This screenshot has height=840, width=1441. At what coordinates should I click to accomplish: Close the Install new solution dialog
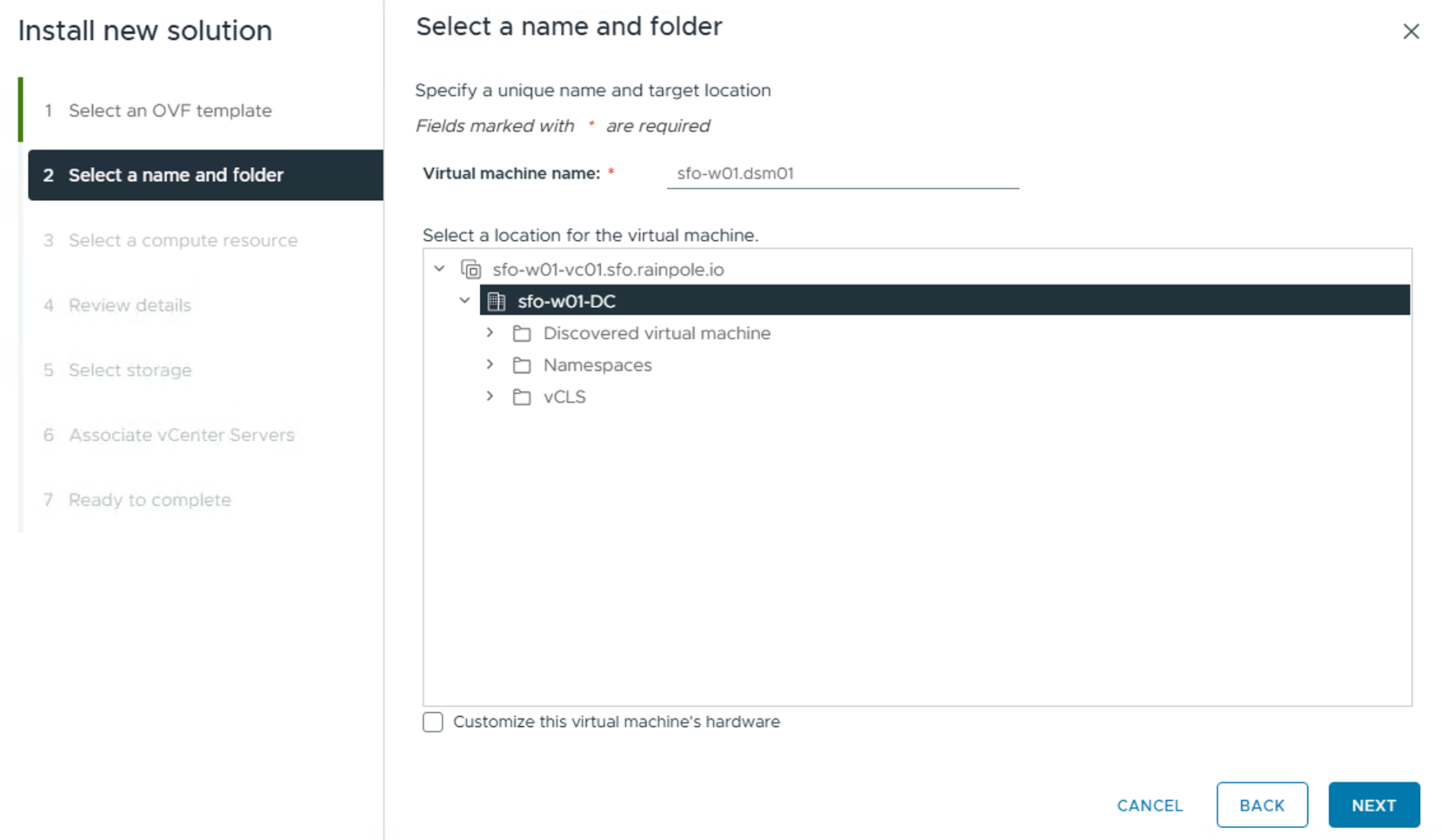point(1411,32)
